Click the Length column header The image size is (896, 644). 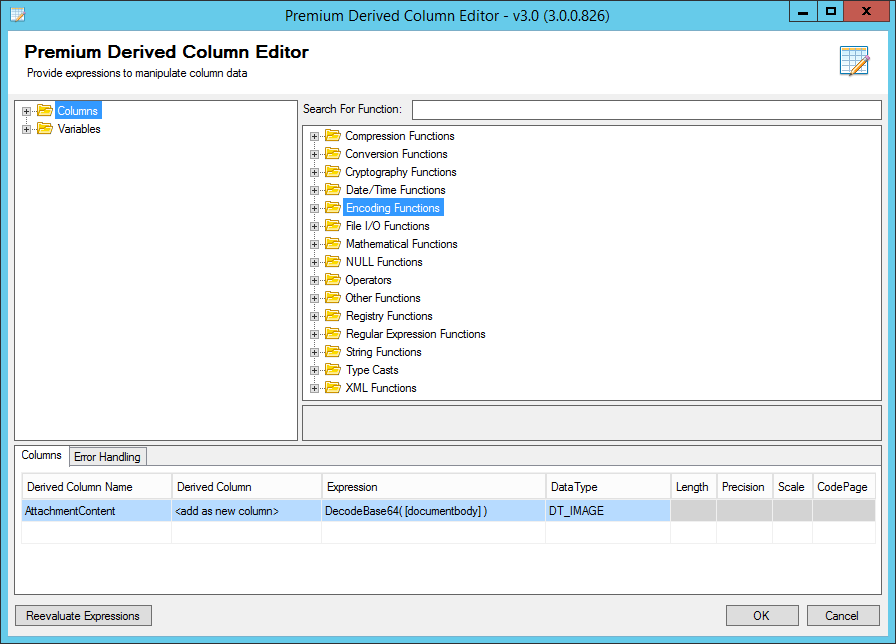coord(693,487)
